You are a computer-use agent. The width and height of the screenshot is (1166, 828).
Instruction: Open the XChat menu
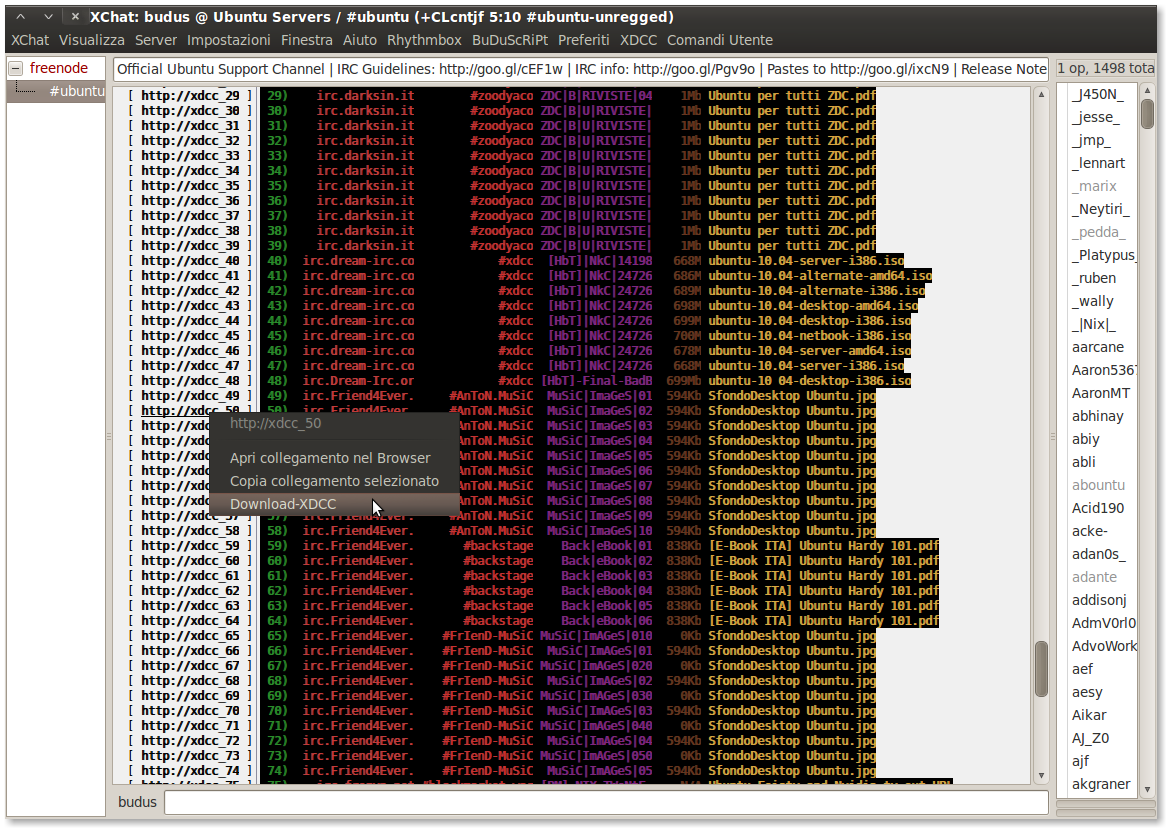(30, 40)
